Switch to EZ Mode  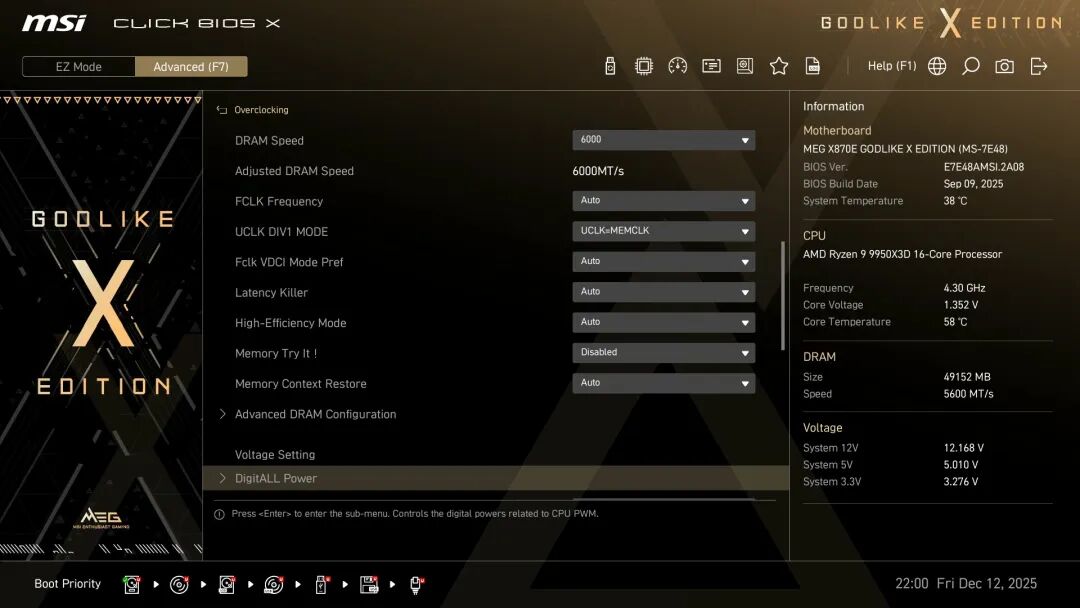(79, 67)
